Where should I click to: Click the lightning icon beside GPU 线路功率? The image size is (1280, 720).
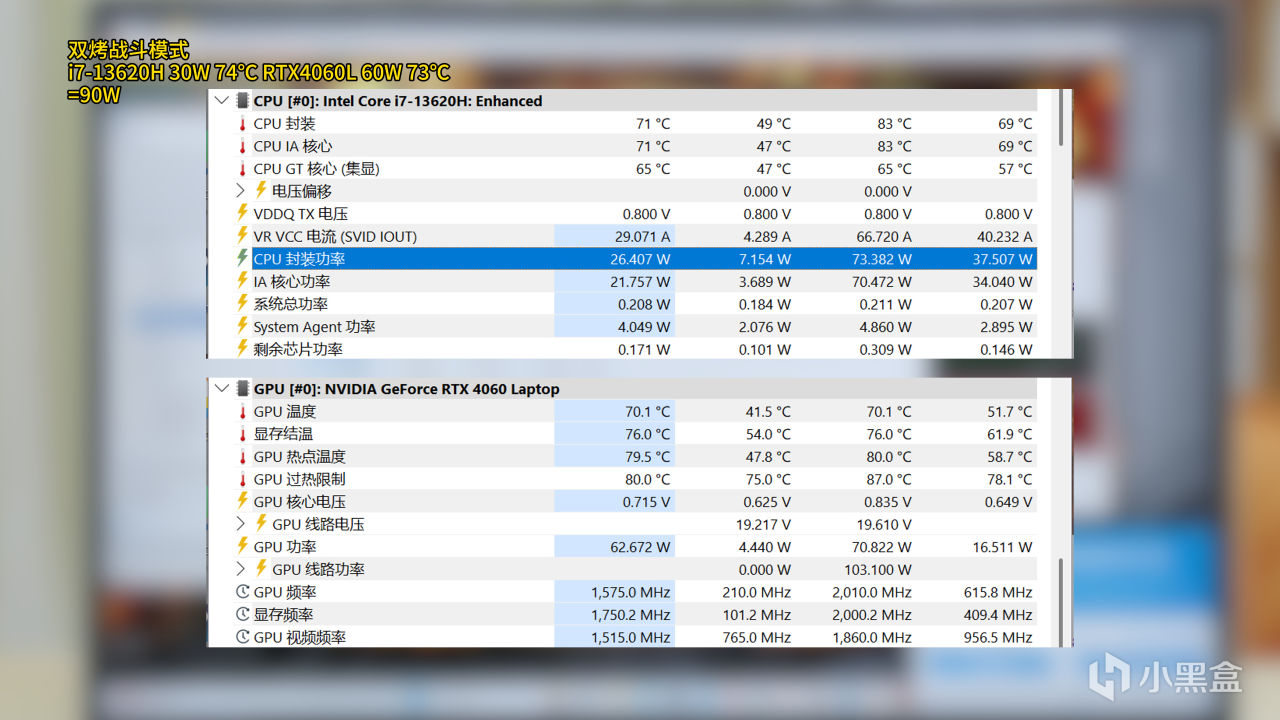261,568
